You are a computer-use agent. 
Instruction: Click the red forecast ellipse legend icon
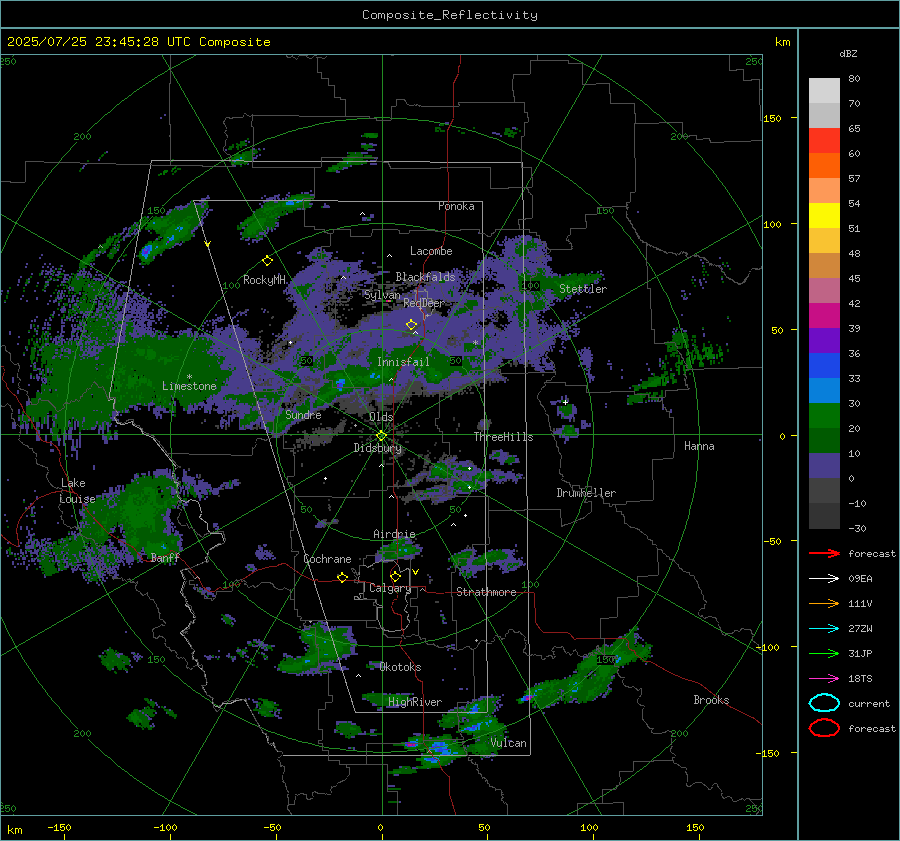(824, 728)
